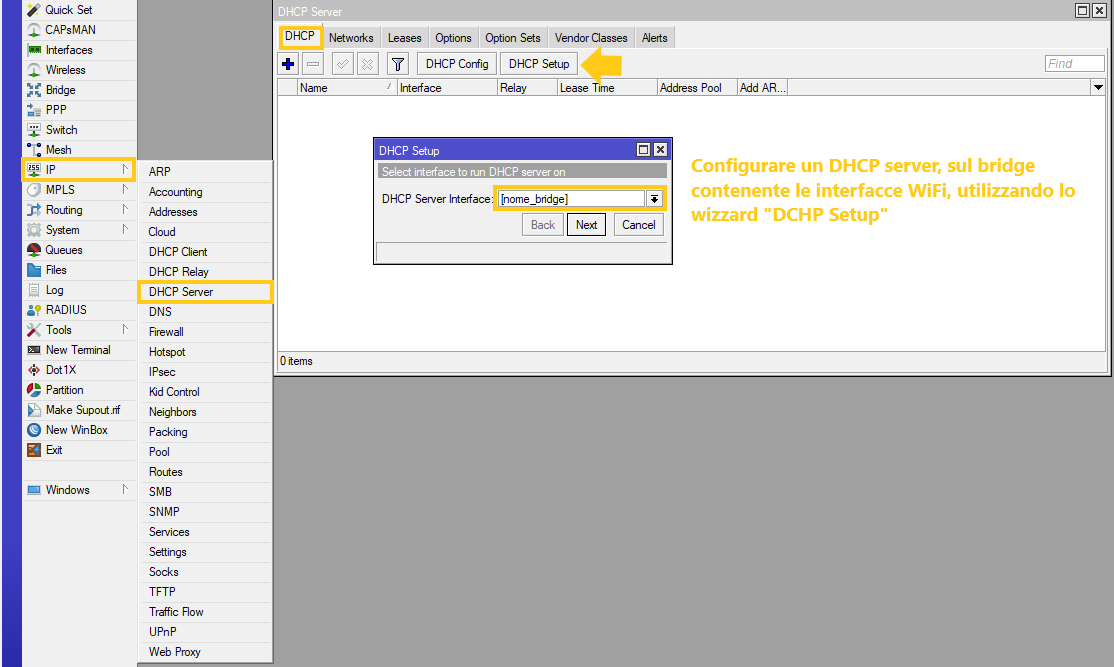Click the Routing icon in sidebar
Viewport: 1114px width, 667px height.
pos(33,210)
